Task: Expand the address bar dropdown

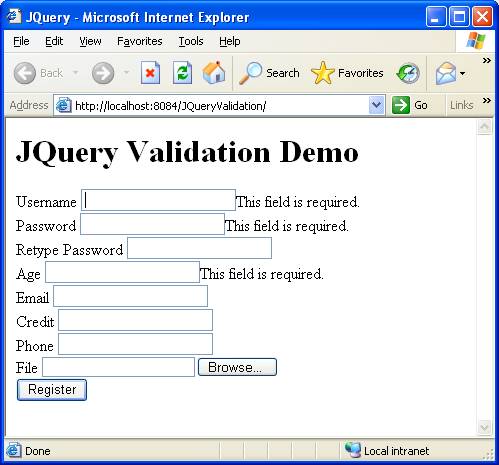Action: tap(377, 105)
